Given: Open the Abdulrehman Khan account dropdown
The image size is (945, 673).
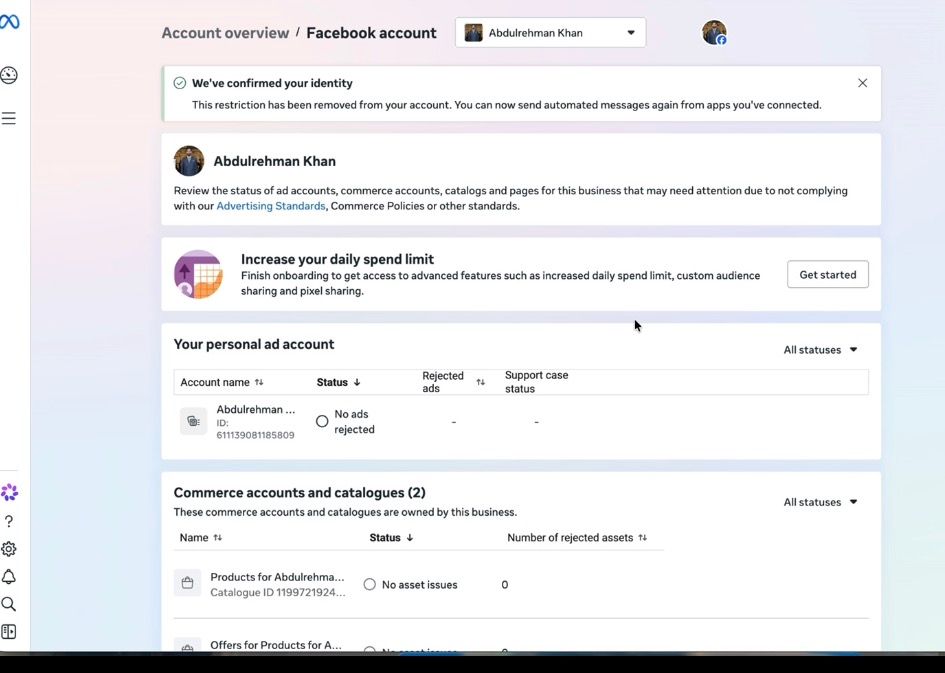Looking at the screenshot, I should (550, 33).
